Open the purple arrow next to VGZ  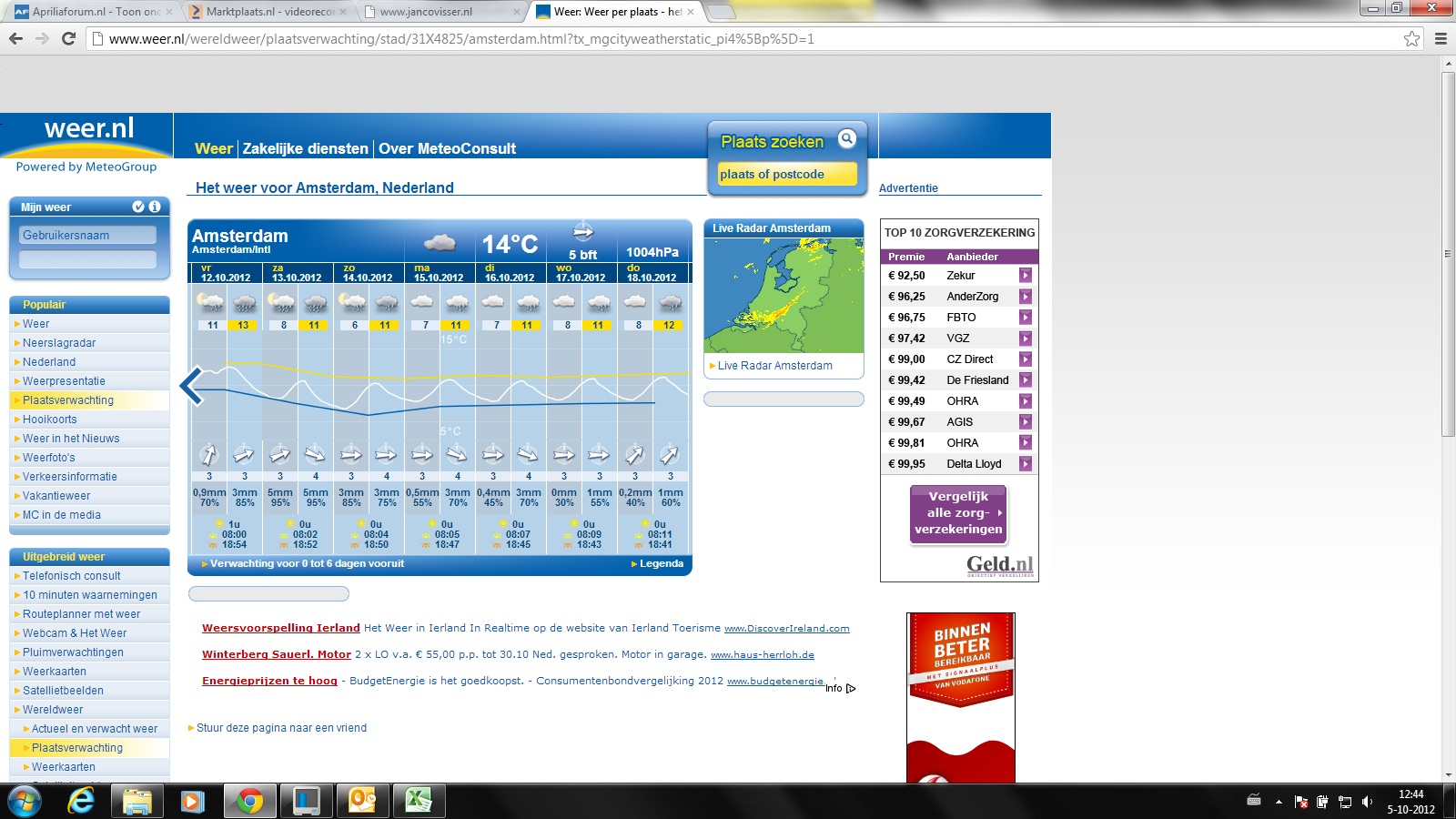(x=1026, y=338)
